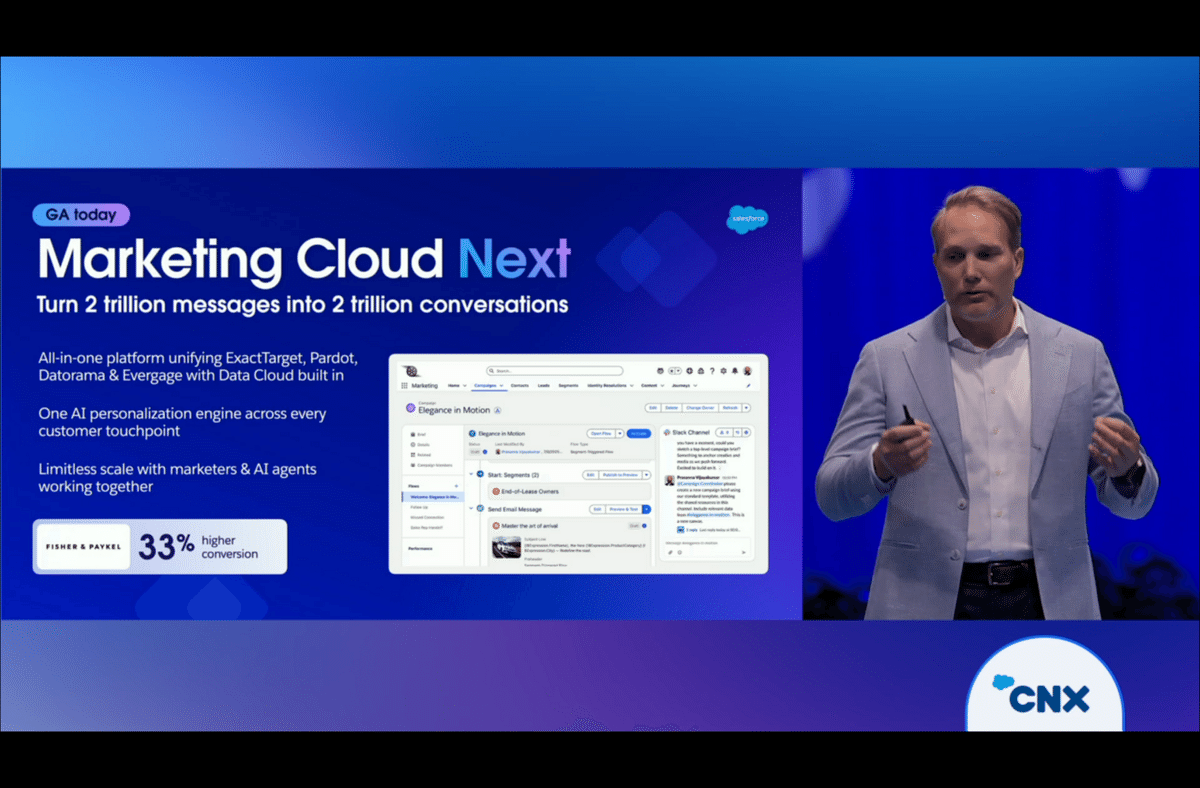Click inside the Search bar
The width and height of the screenshot is (1200, 788).
pos(551,371)
